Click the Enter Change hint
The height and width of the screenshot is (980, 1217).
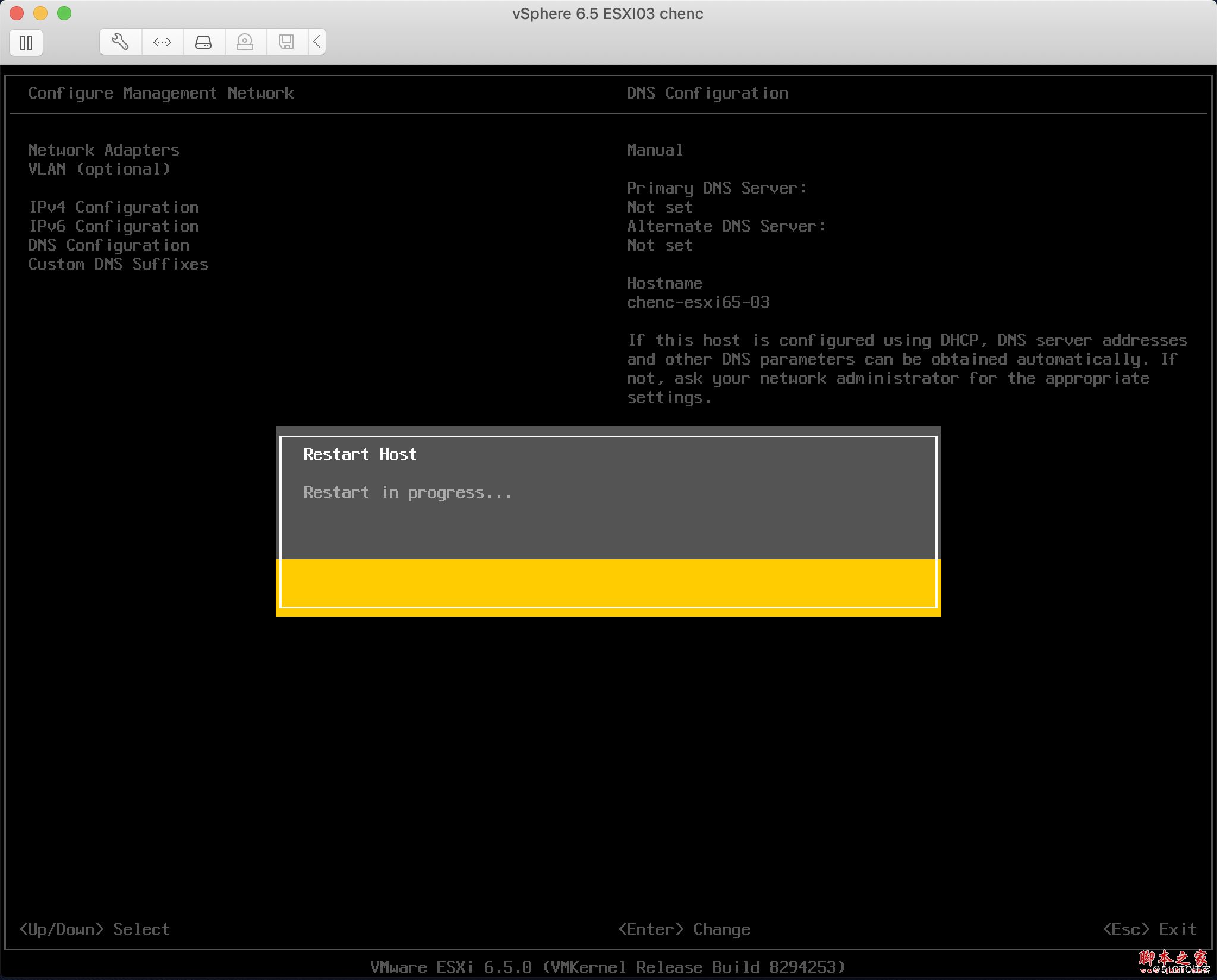684,930
